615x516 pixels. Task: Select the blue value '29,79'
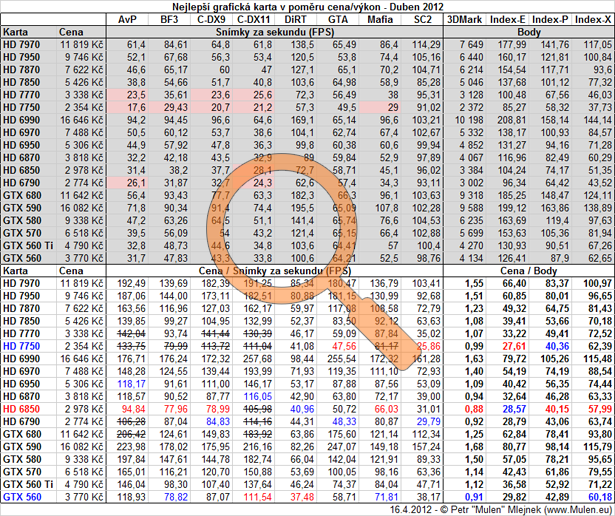(428, 422)
